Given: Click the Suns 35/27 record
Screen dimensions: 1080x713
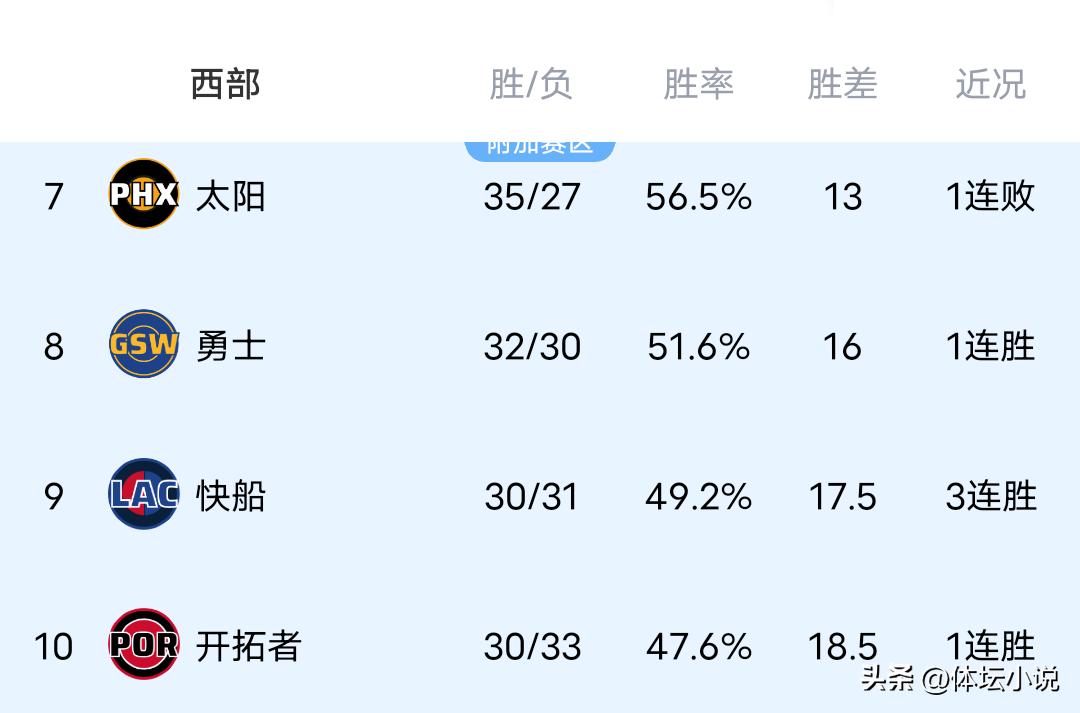Looking at the screenshot, I should [x=532, y=196].
